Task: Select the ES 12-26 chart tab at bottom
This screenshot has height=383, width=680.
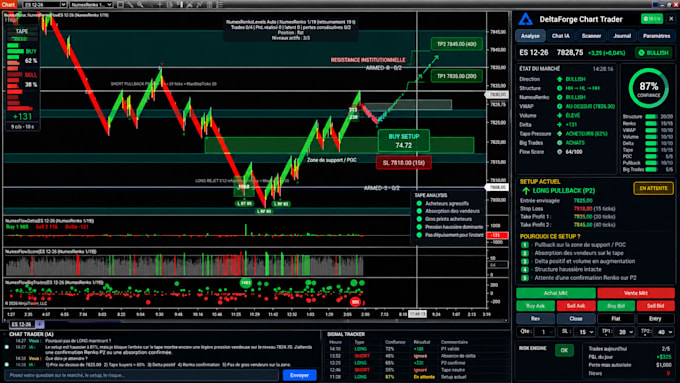Action: click(x=21, y=324)
